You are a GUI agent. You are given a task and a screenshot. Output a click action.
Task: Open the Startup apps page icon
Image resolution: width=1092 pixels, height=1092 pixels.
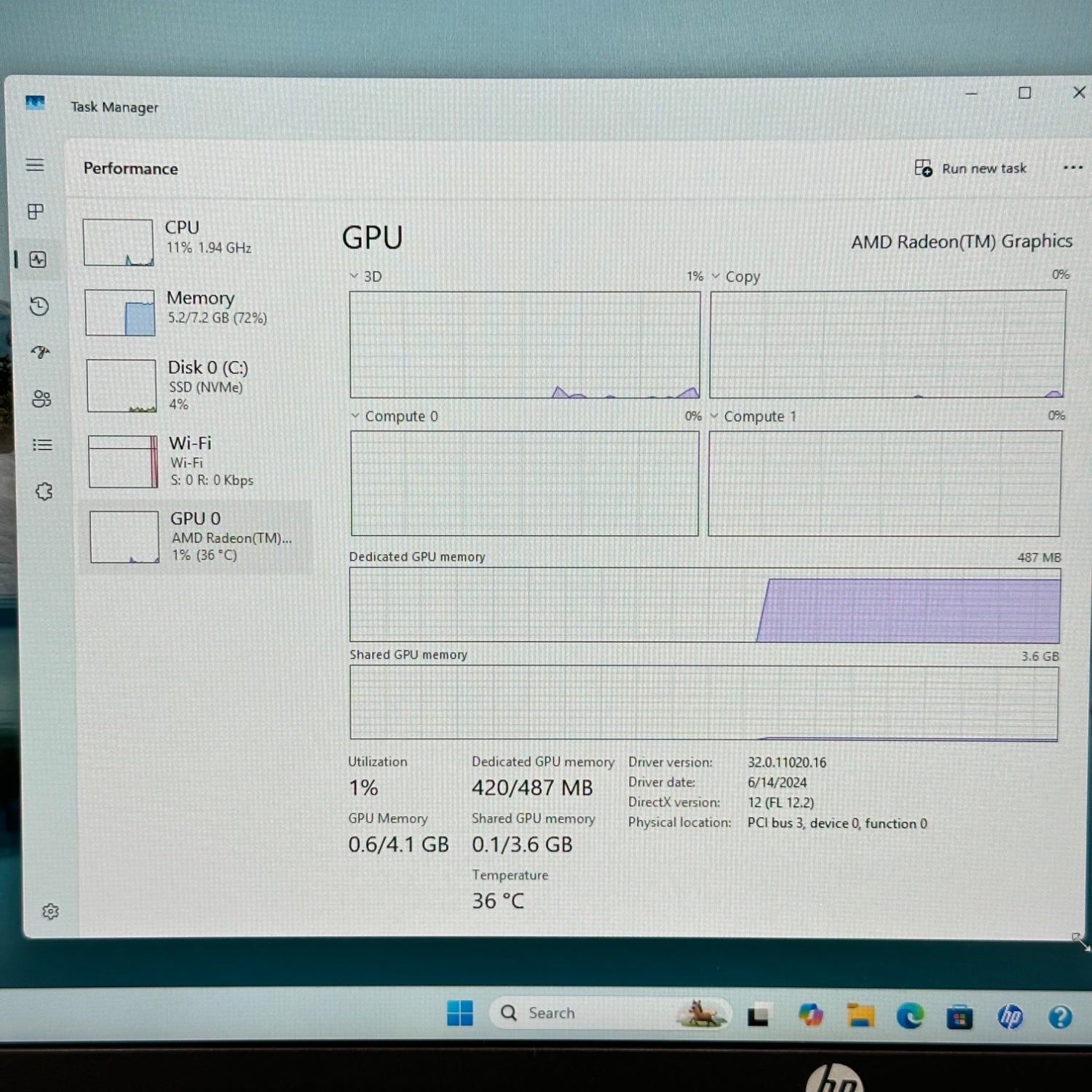pos(41,352)
